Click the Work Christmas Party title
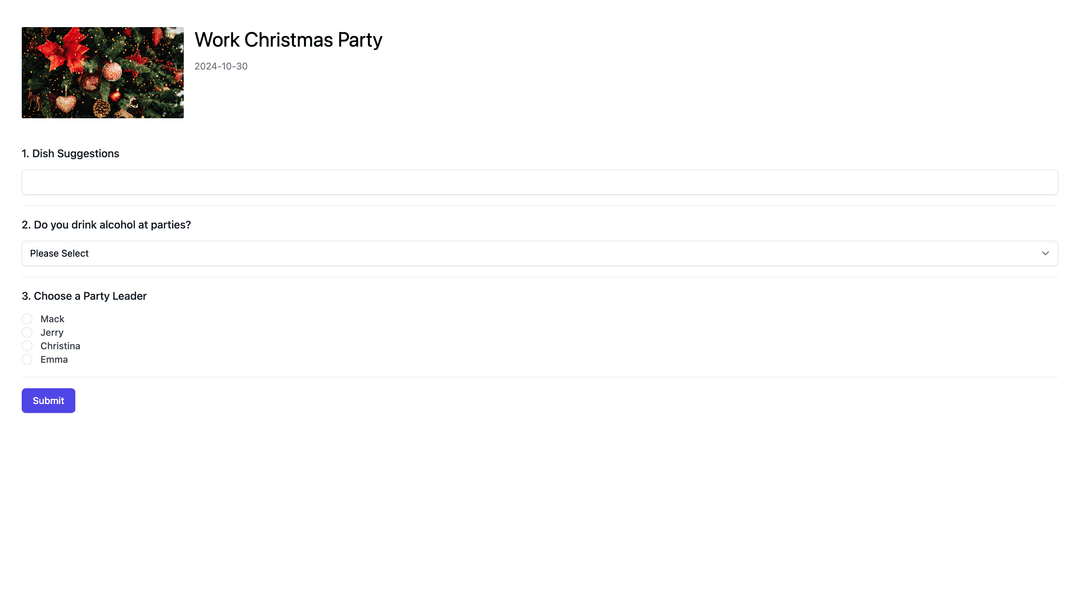 [288, 40]
